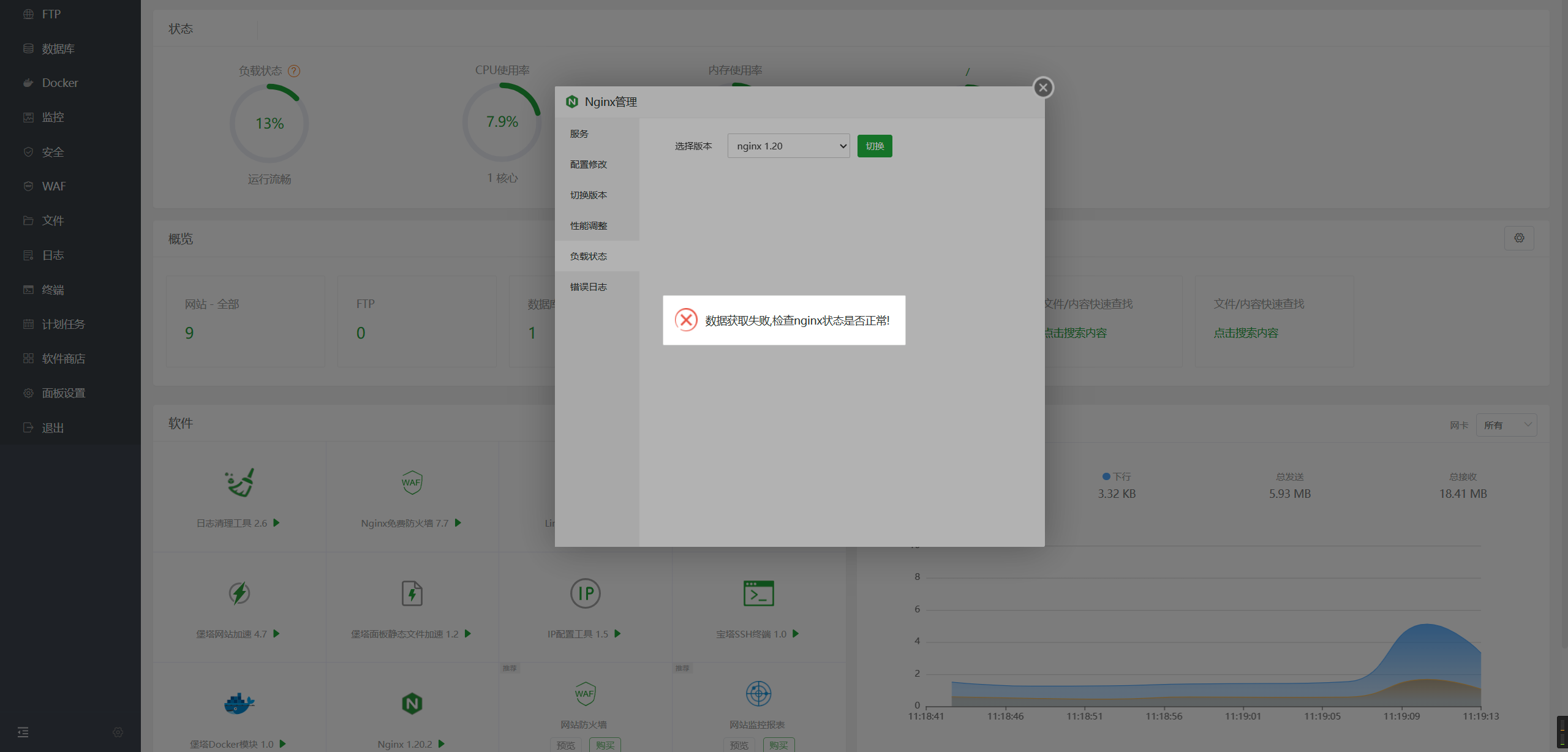Click play arrow next to 堡塔面板静态文件加速 1.2
The image size is (1568, 752).
tap(468, 634)
